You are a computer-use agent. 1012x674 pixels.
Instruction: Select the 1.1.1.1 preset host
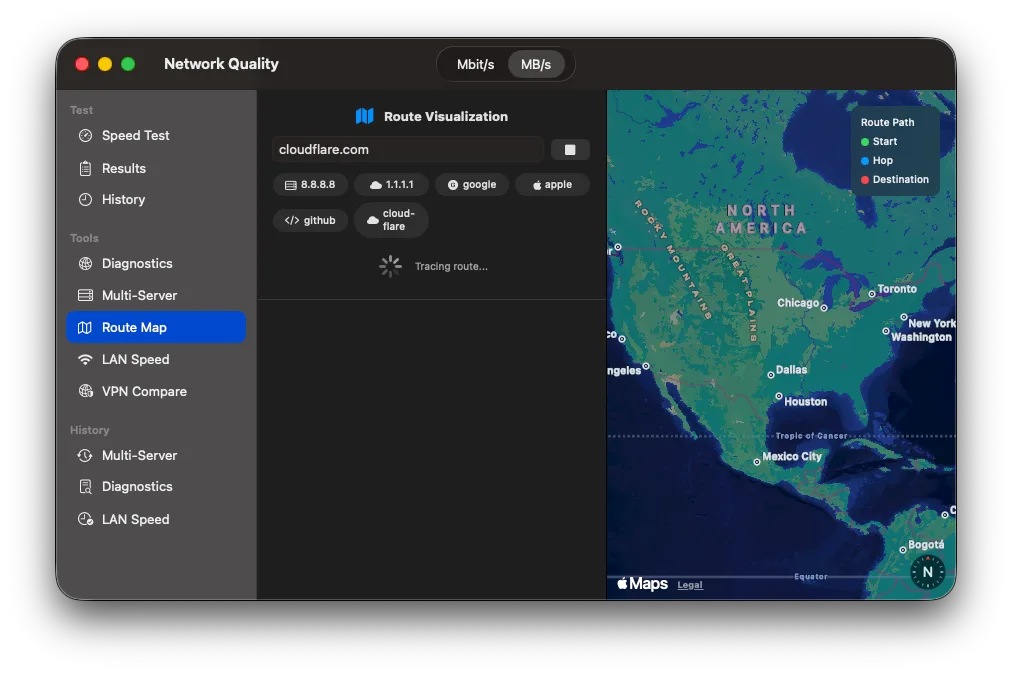click(x=391, y=185)
